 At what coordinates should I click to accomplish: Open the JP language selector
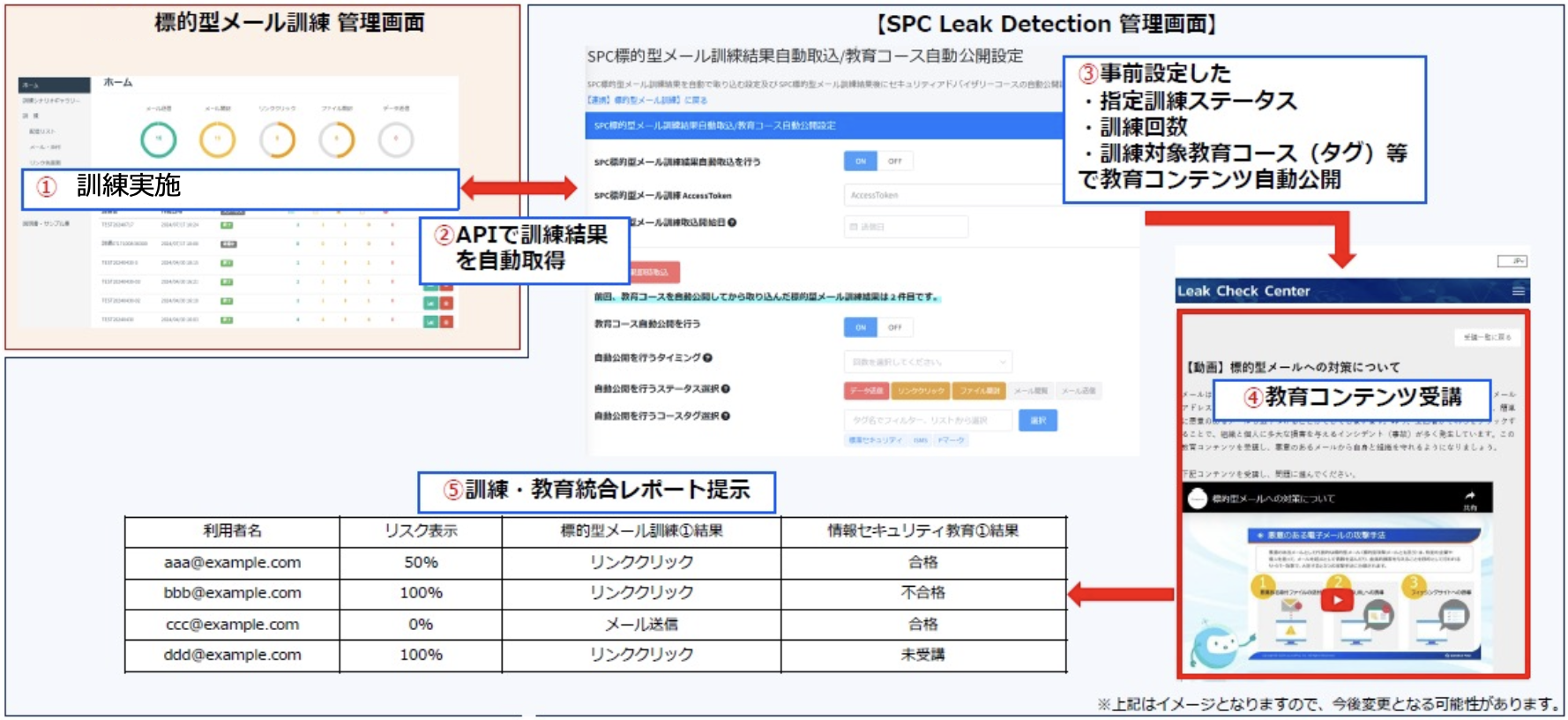tap(1512, 261)
